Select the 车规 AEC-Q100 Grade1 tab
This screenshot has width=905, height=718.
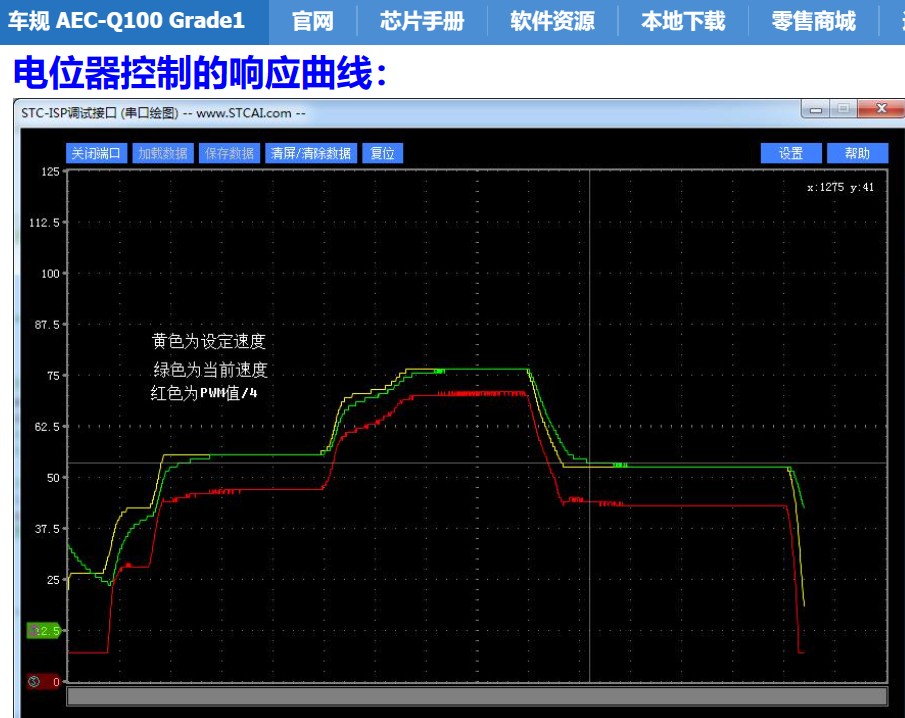(x=134, y=21)
